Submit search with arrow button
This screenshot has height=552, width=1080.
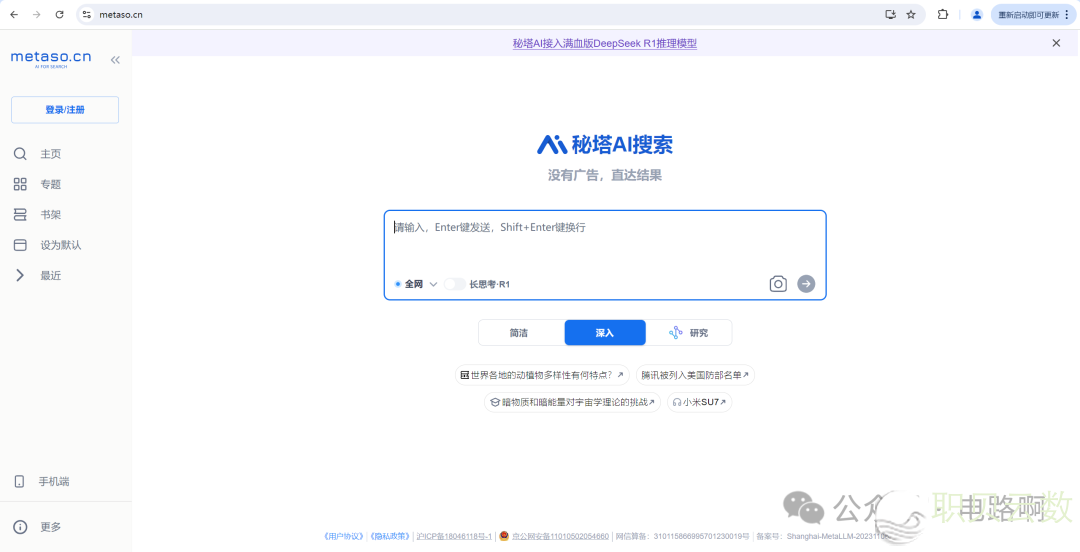[x=806, y=284]
